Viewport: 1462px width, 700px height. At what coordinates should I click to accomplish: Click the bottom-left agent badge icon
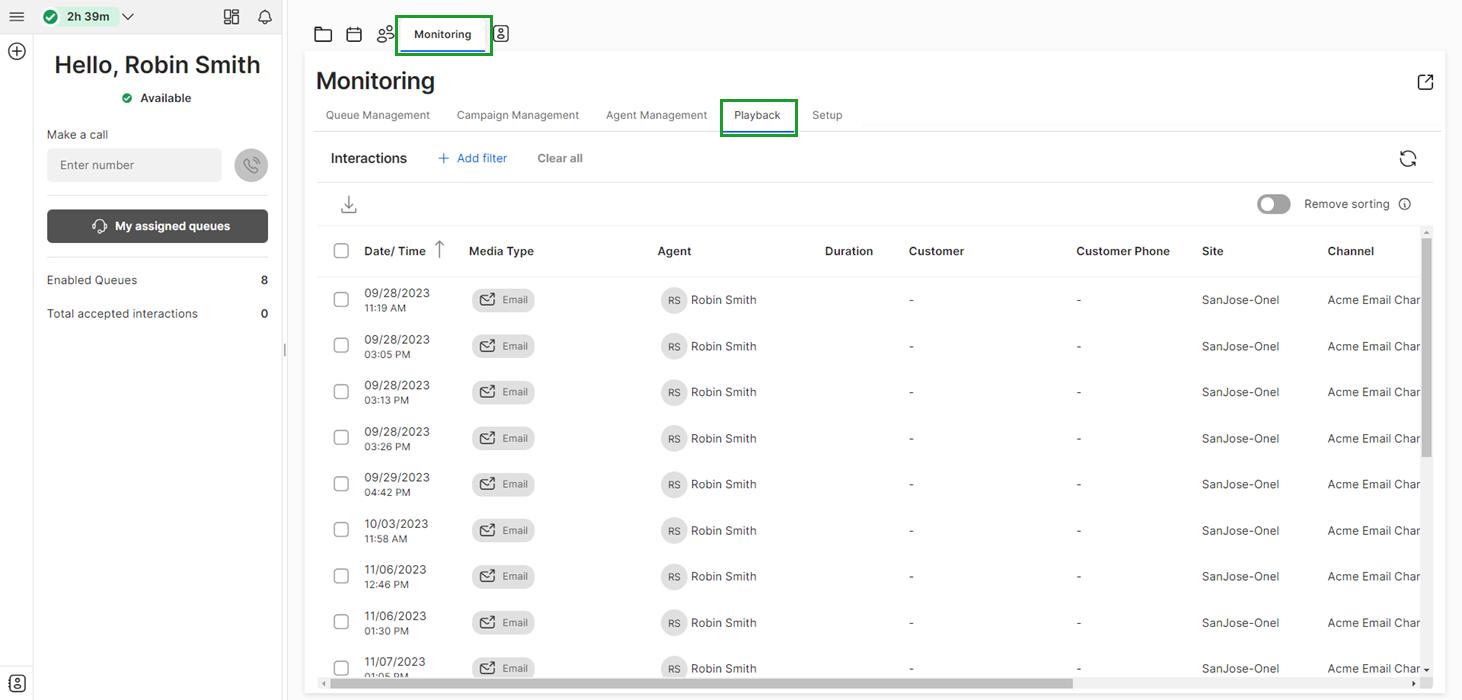pos(16,684)
